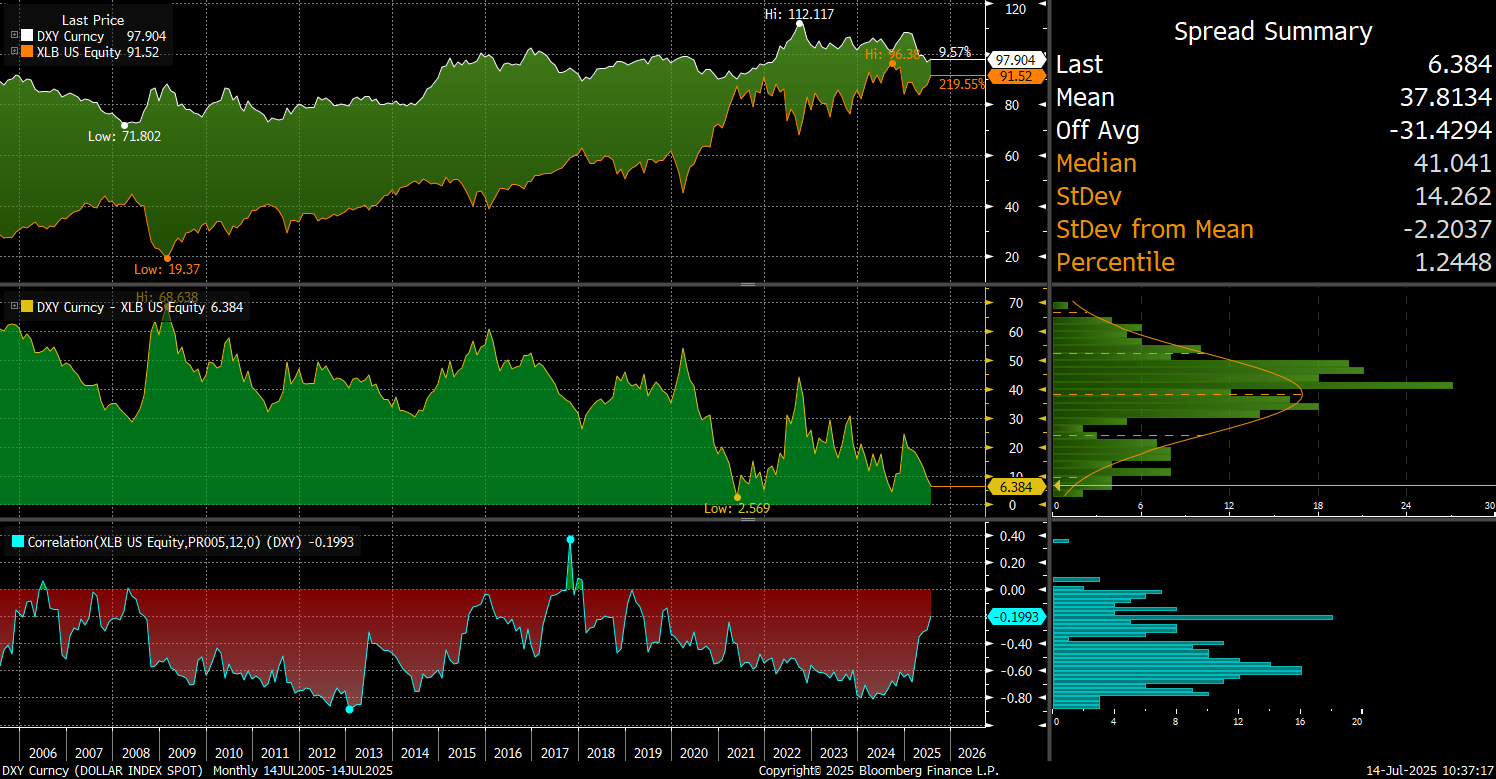The height and width of the screenshot is (779, 1496).
Task: Click the 2026 year label on time axis
Action: tap(970, 753)
